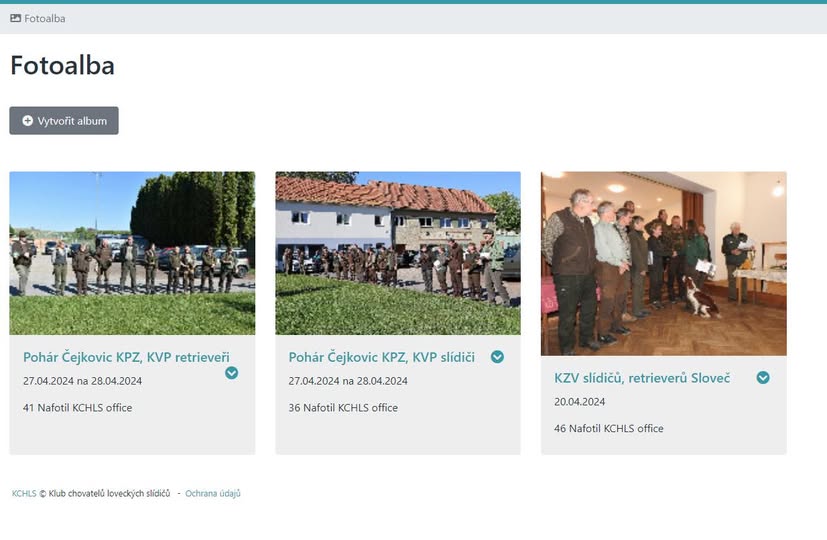This screenshot has width=827, height=540.
Task: Click the Pohár Čejkovic KPZ, KVP retrieveři title
Action: [126, 357]
